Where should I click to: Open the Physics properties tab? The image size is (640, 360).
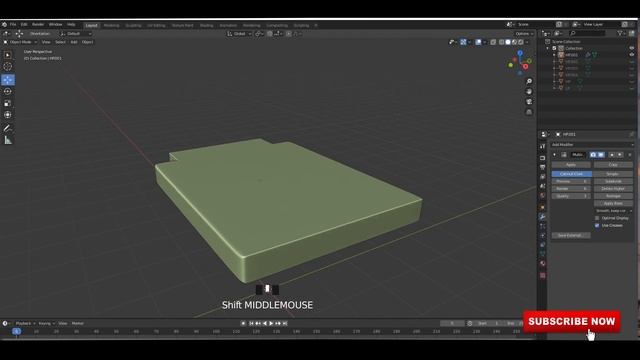point(542,236)
